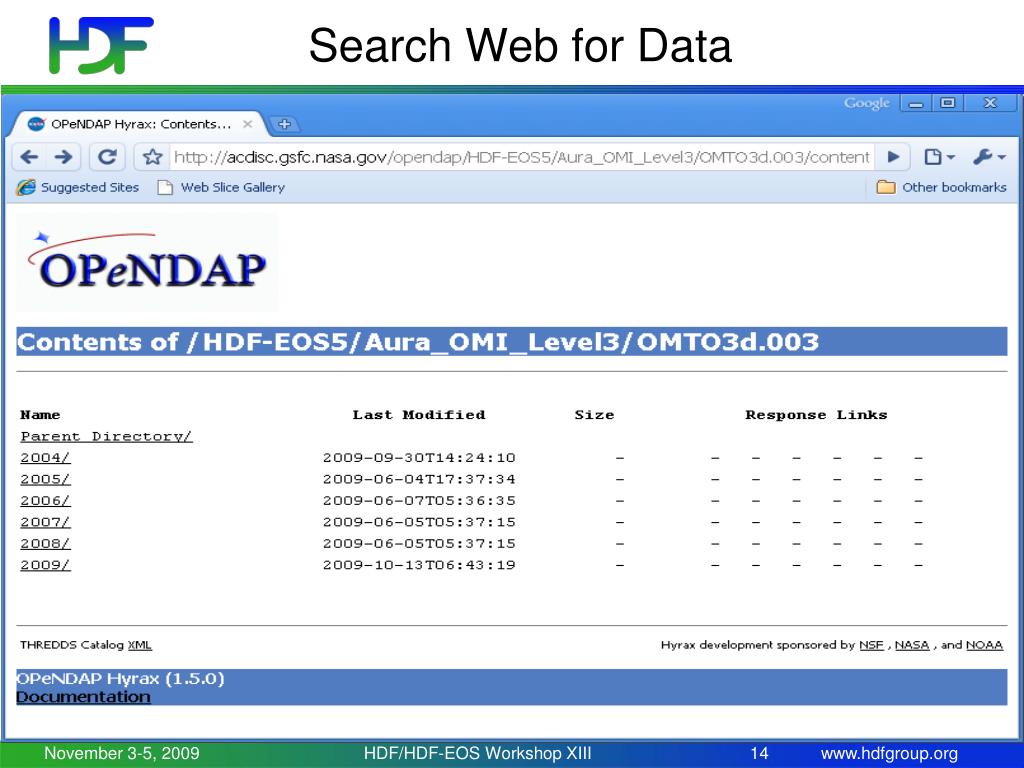Image resolution: width=1024 pixels, height=768 pixels.
Task: Click the Response Links column header
Action: 816,415
